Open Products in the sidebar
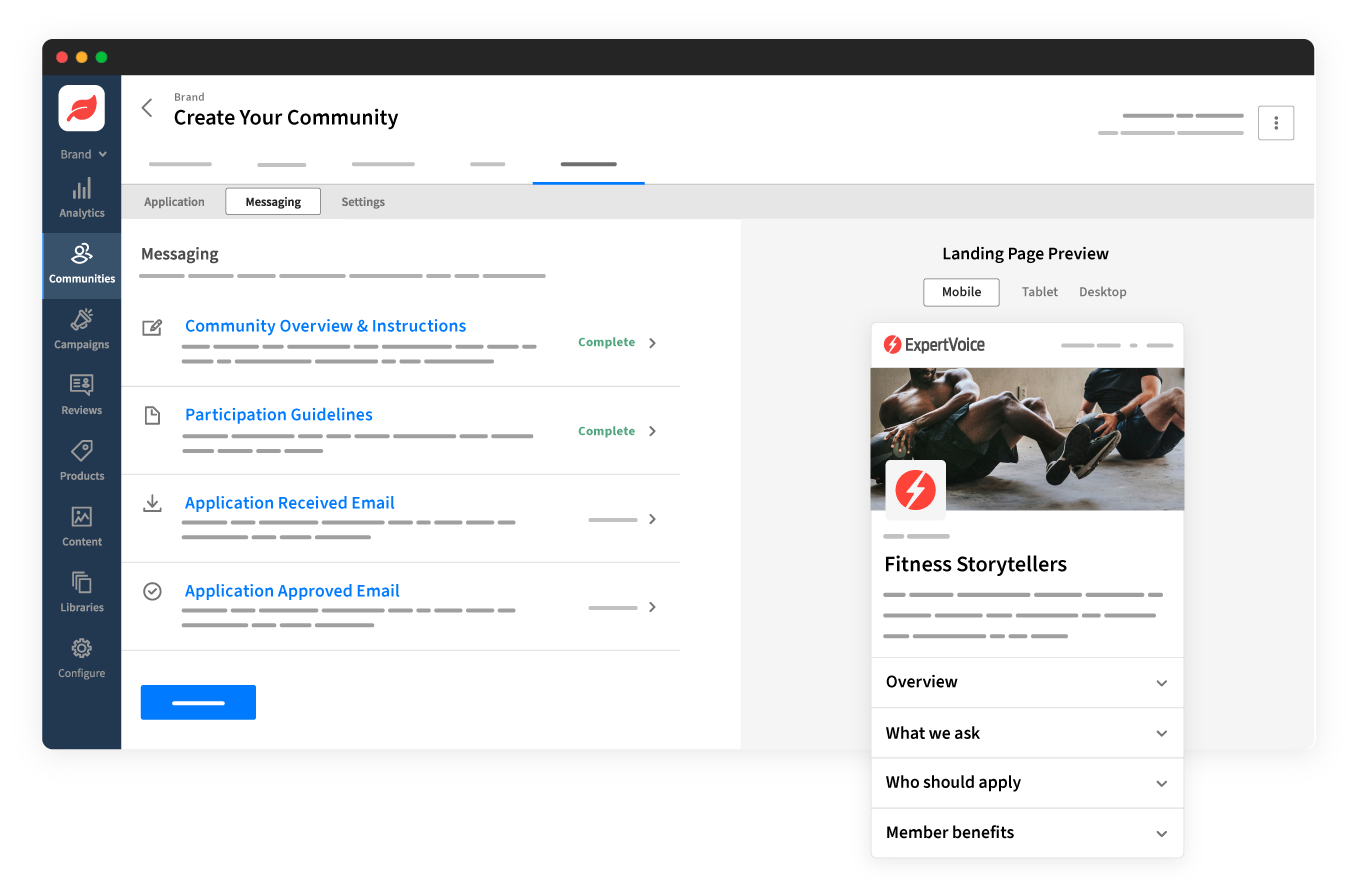 (82, 462)
